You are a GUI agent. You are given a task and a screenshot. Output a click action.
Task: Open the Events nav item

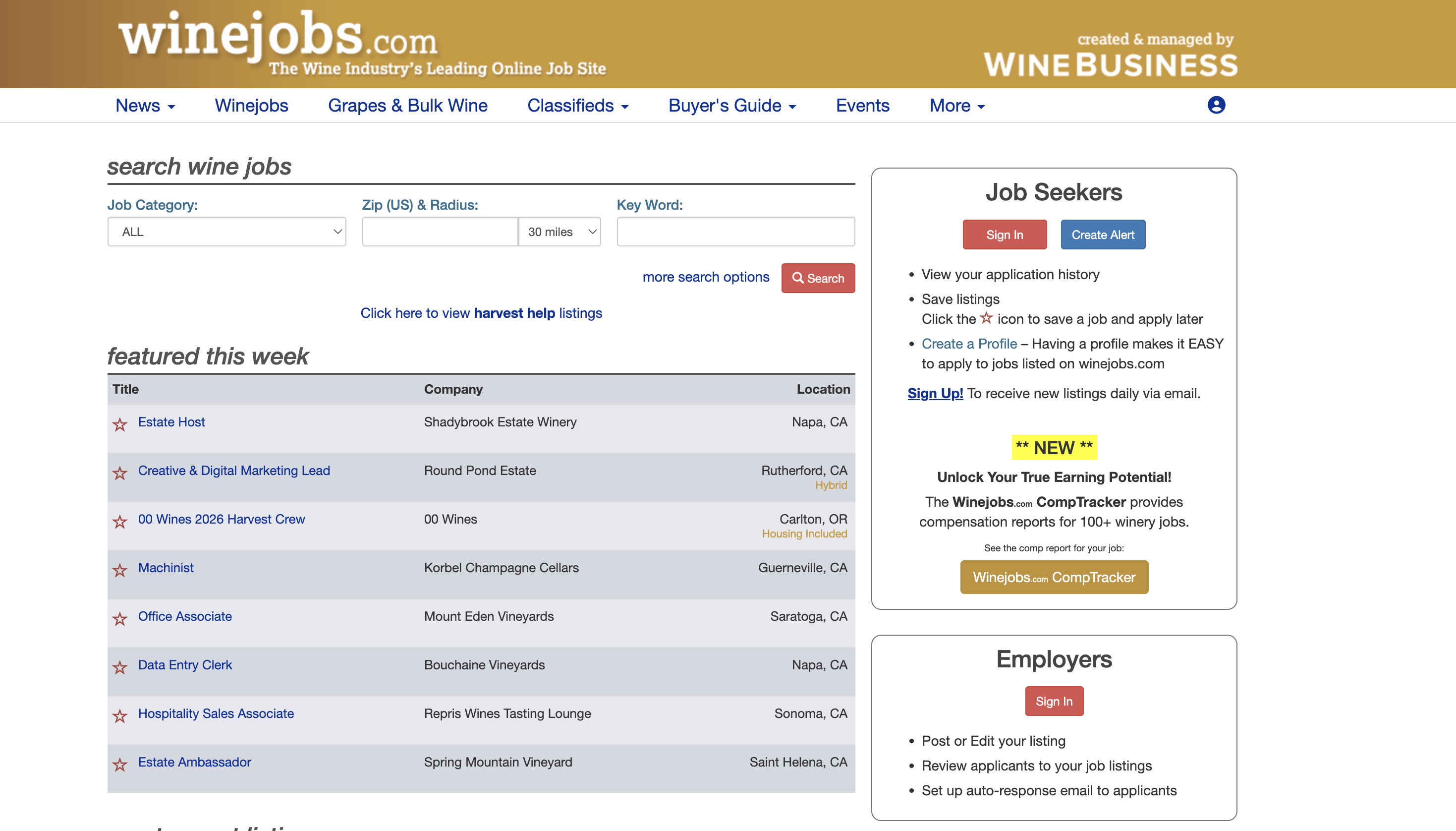pyautogui.click(x=862, y=106)
